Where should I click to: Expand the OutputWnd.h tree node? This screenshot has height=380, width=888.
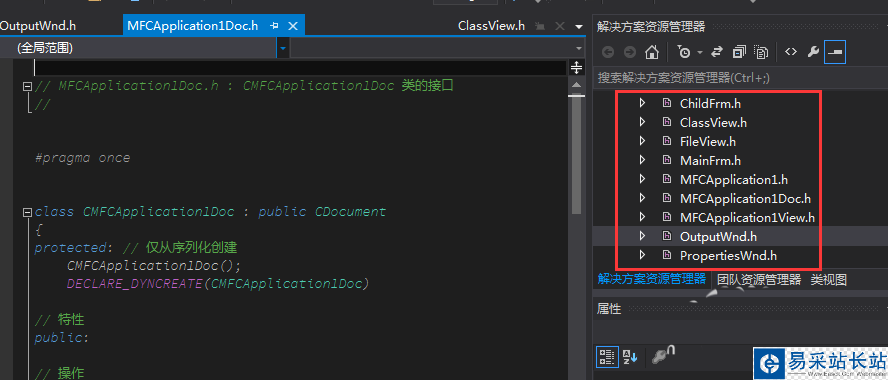[x=642, y=236]
